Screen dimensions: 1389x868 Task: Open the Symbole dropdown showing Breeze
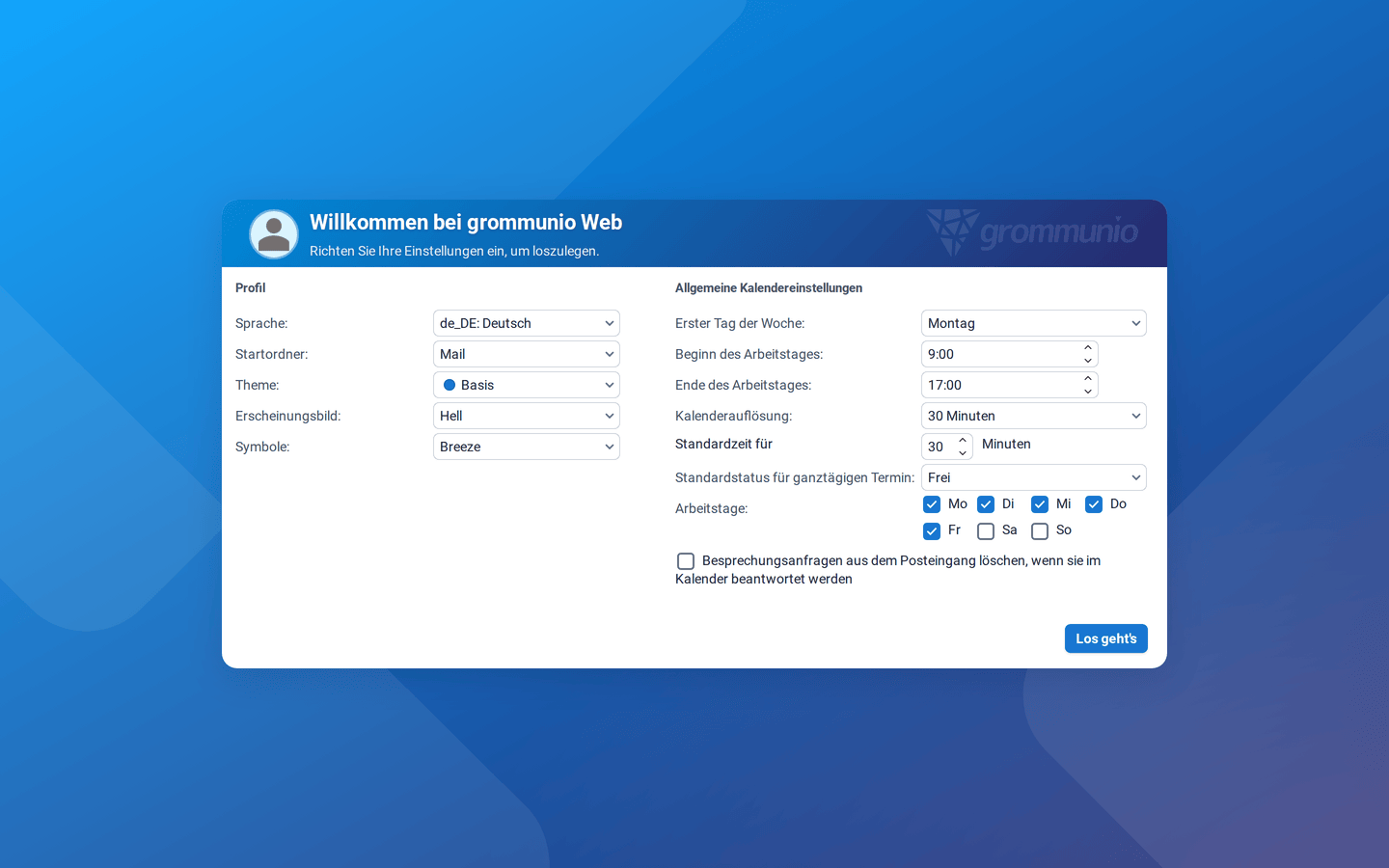tap(527, 447)
